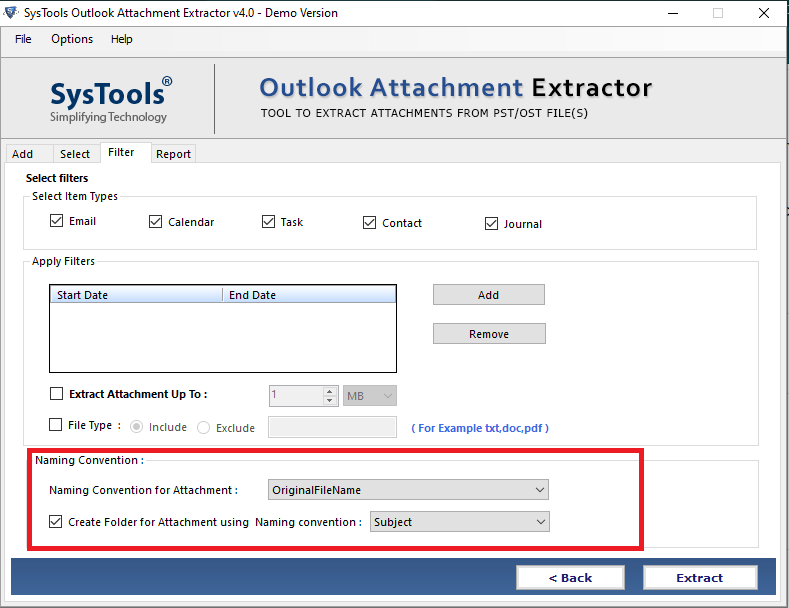Open the Subject folder naming dropdown
Viewport: 789px width, 608px height.
pos(459,522)
